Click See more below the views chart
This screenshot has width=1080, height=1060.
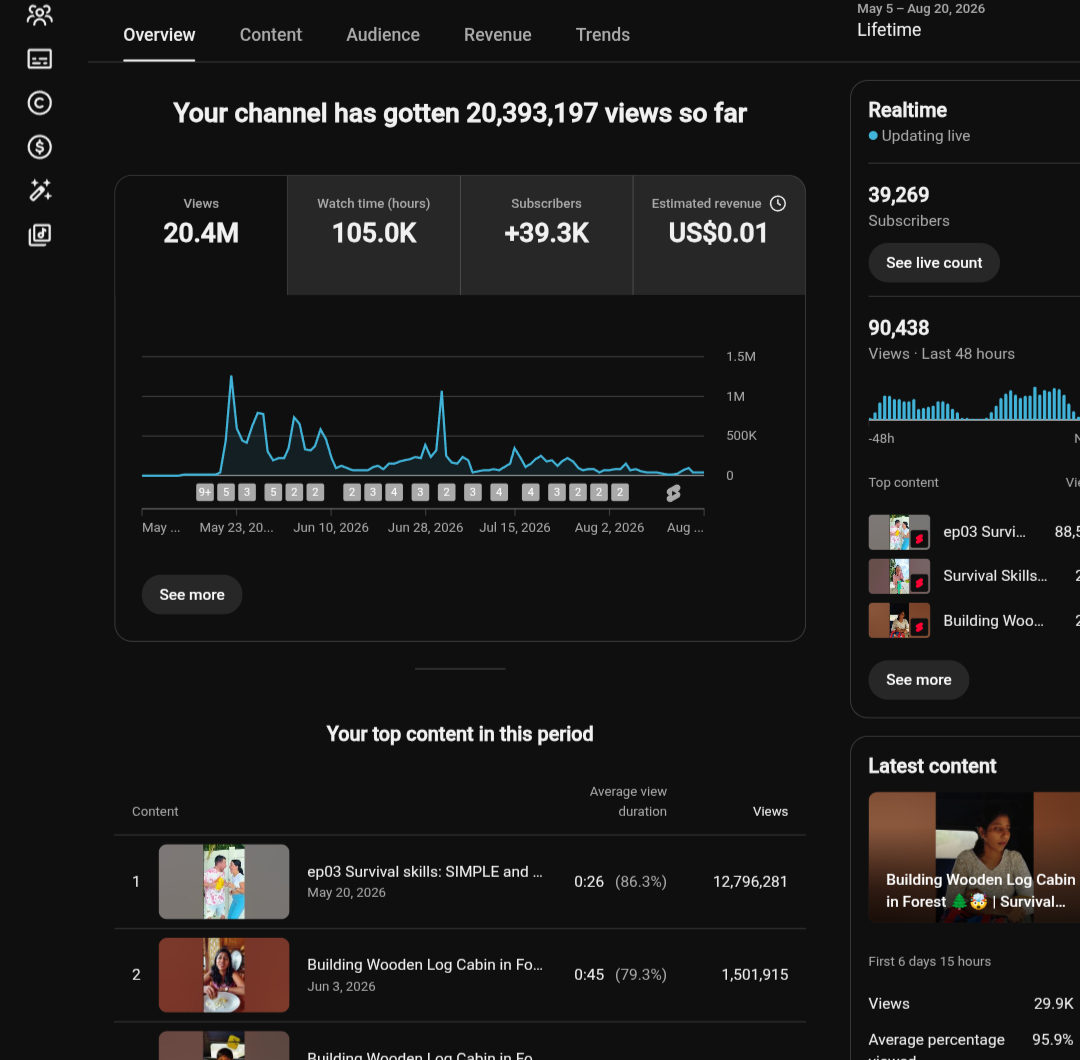[x=191, y=594]
